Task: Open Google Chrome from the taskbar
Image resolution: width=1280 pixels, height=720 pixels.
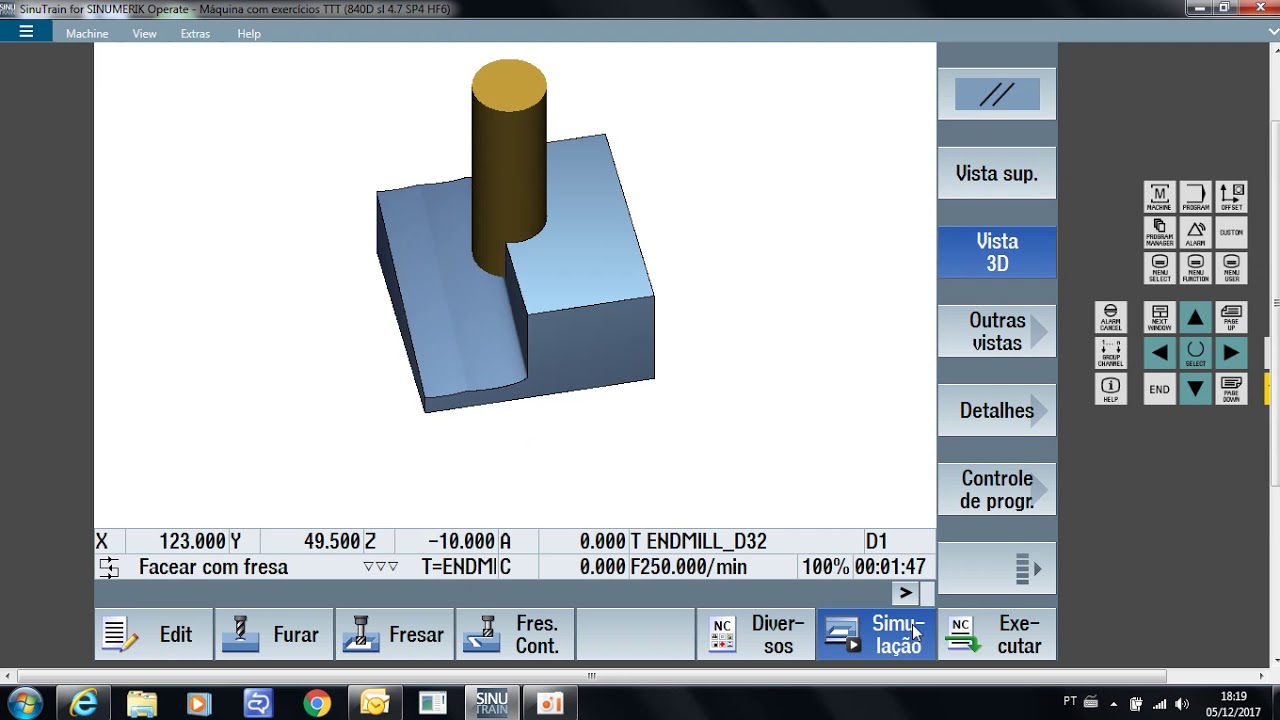Action: 317,704
